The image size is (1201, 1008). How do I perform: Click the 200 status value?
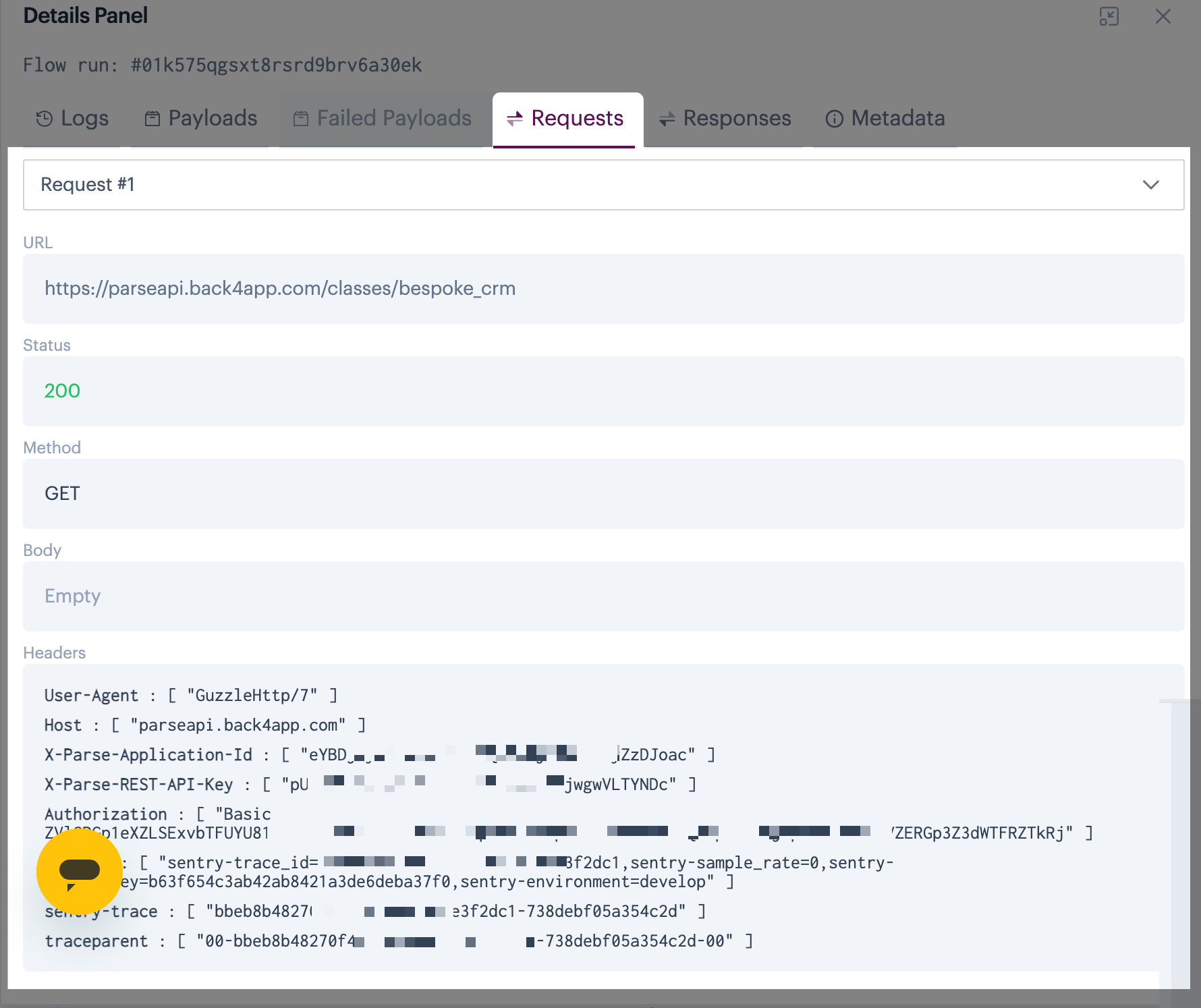(x=62, y=391)
